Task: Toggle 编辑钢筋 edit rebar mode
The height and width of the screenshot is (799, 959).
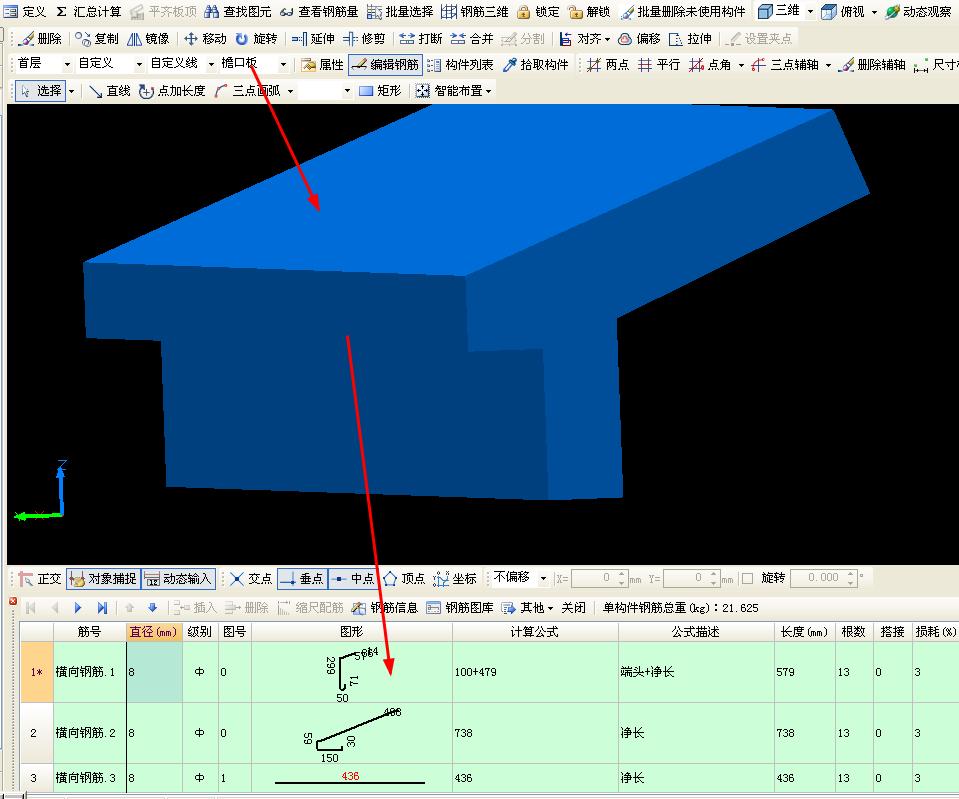Action: [x=385, y=64]
